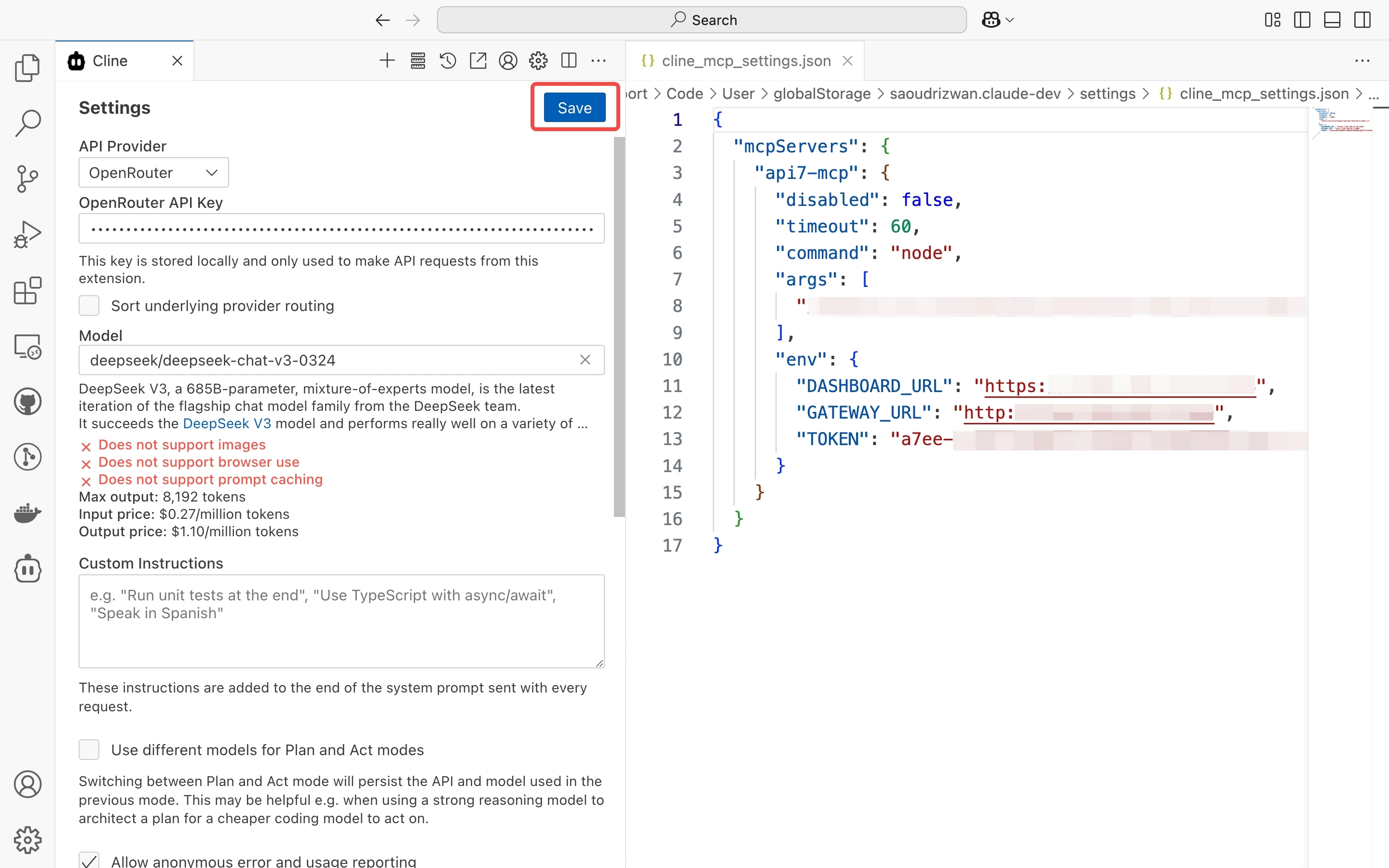
Task: Focus the OpenRouter API Key field
Action: [341, 229]
